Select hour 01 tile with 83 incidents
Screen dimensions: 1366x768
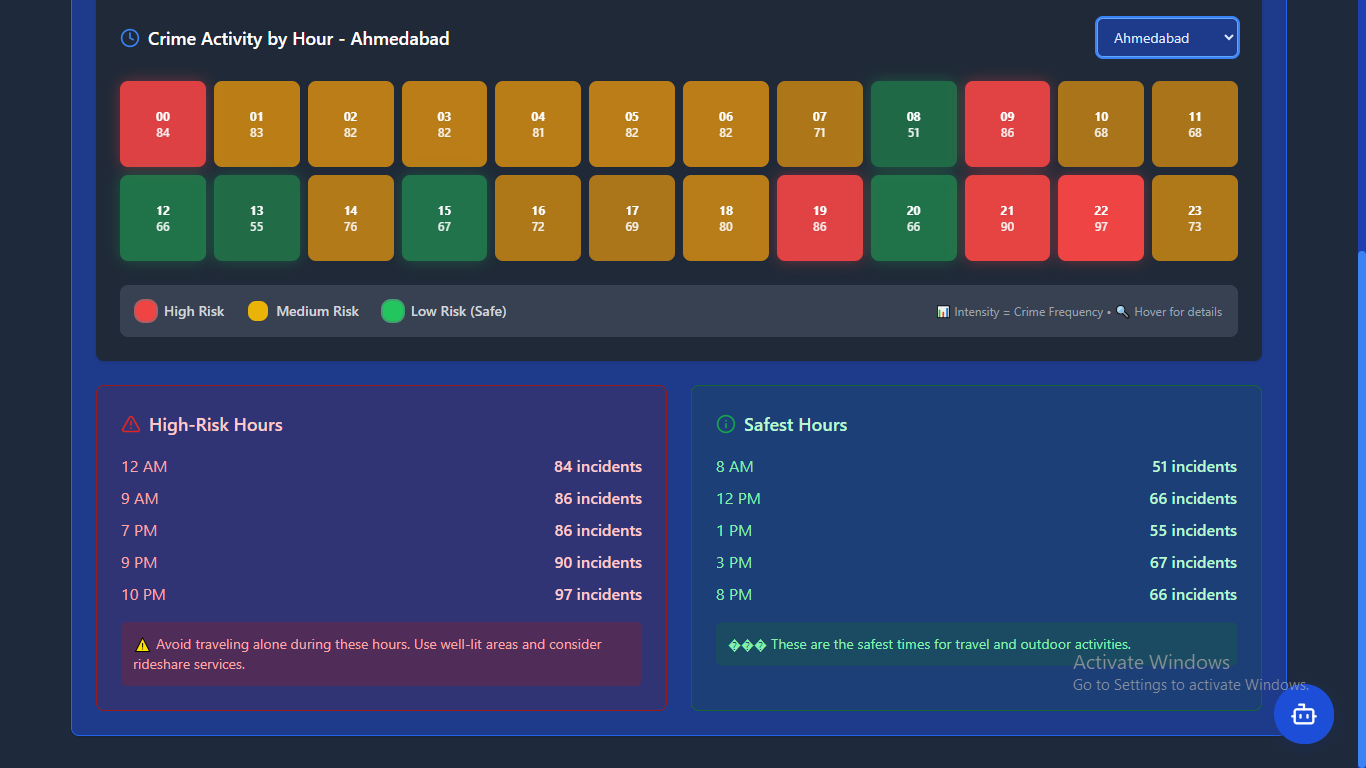(257, 124)
